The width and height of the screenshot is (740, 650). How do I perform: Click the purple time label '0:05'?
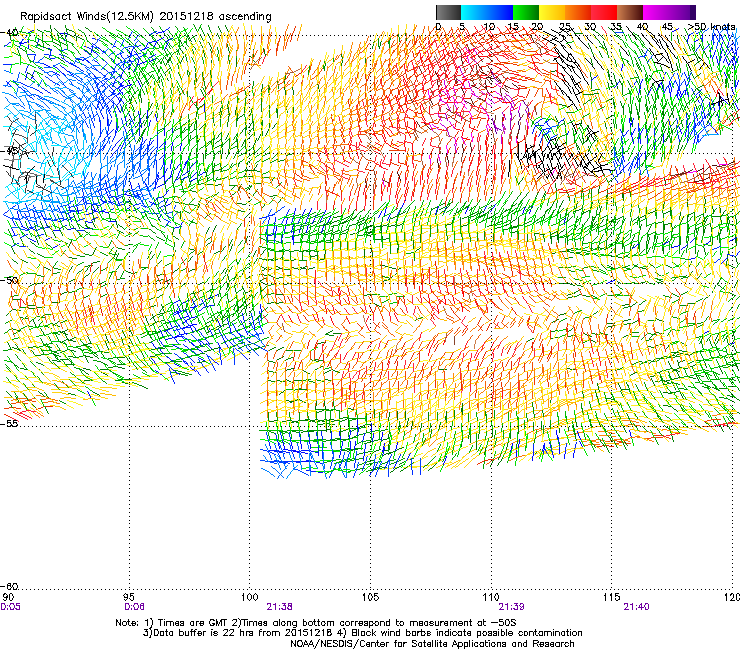pyautogui.click(x=10, y=607)
